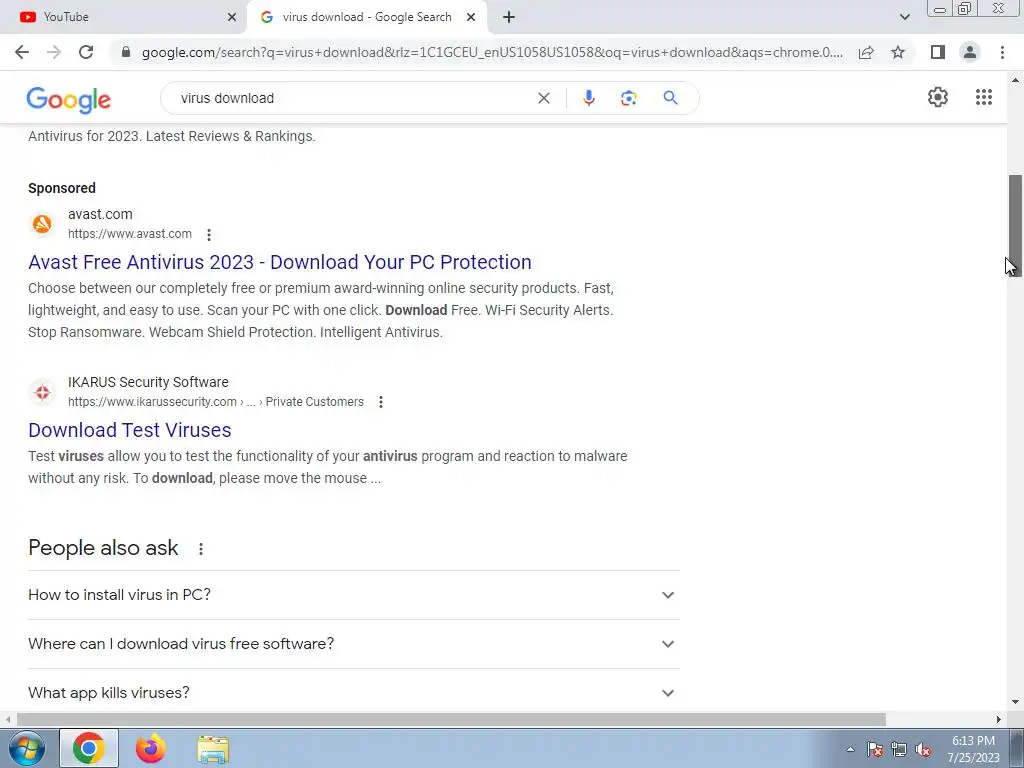Submit search with the magnifier icon

click(x=670, y=98)
